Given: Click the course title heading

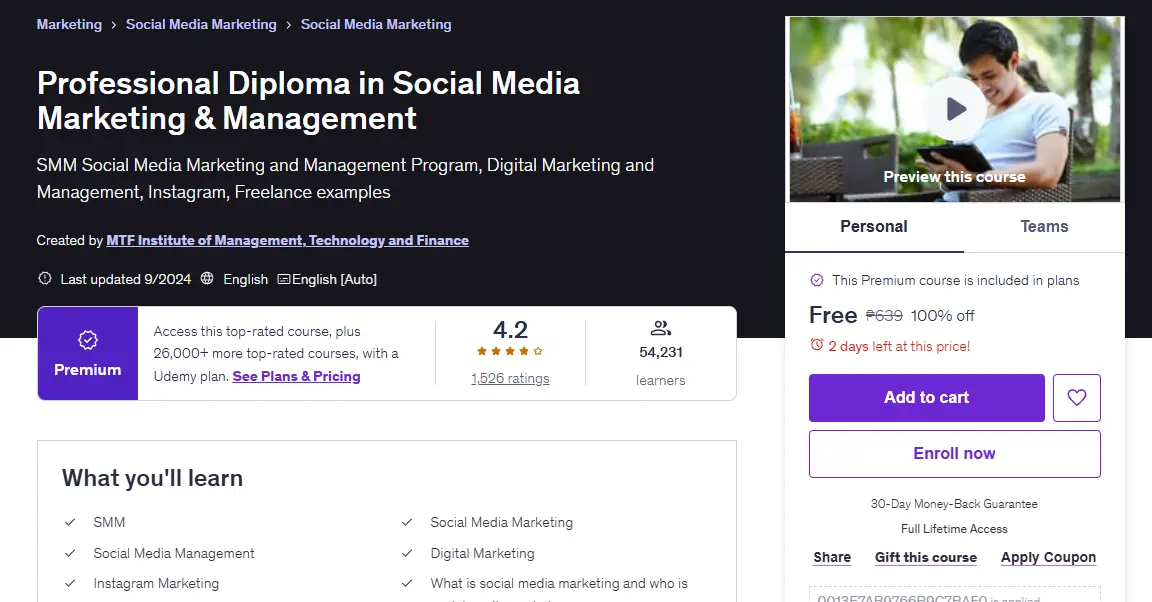Looking at the screenshot, I should coord(309,101).
